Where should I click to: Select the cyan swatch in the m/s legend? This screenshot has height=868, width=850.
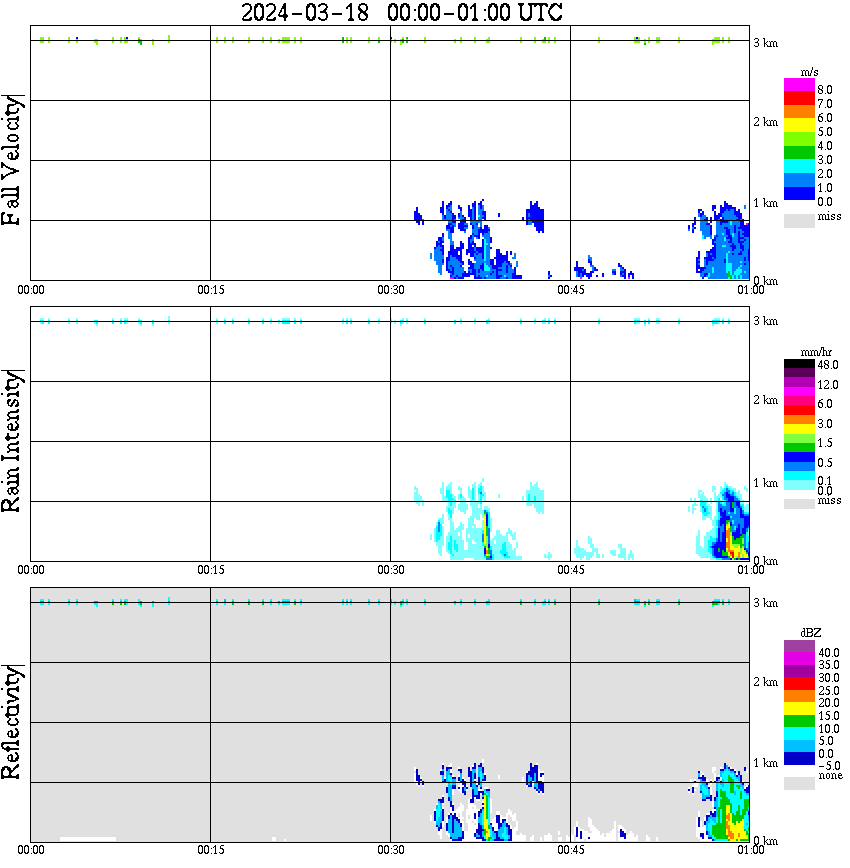point(800,166)
